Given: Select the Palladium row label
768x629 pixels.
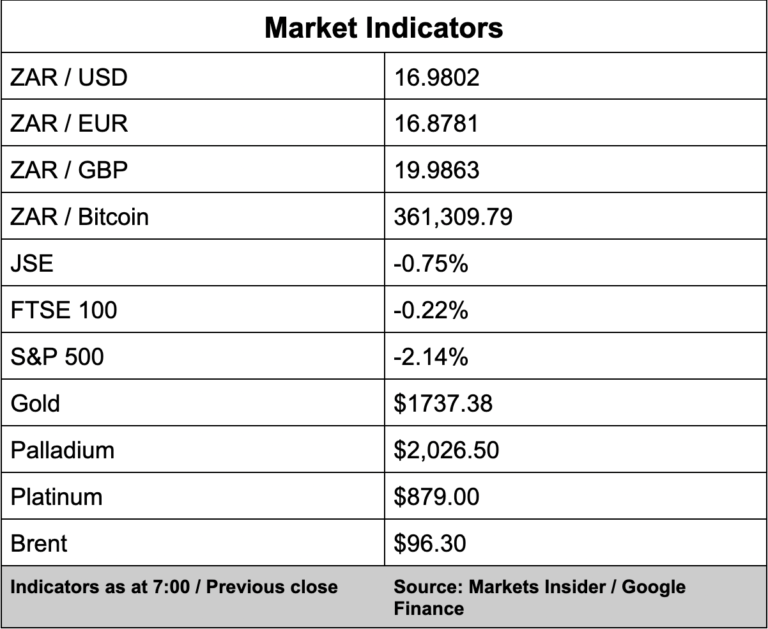Looking at the screenshot, I should tap(62, 450).
